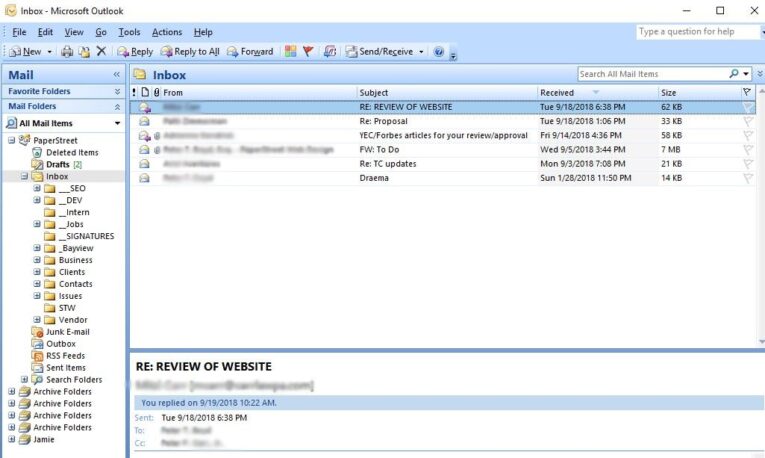Sort messages by Received column header
This screenshot has height=458, width=765.
click(x=597, y=92)
